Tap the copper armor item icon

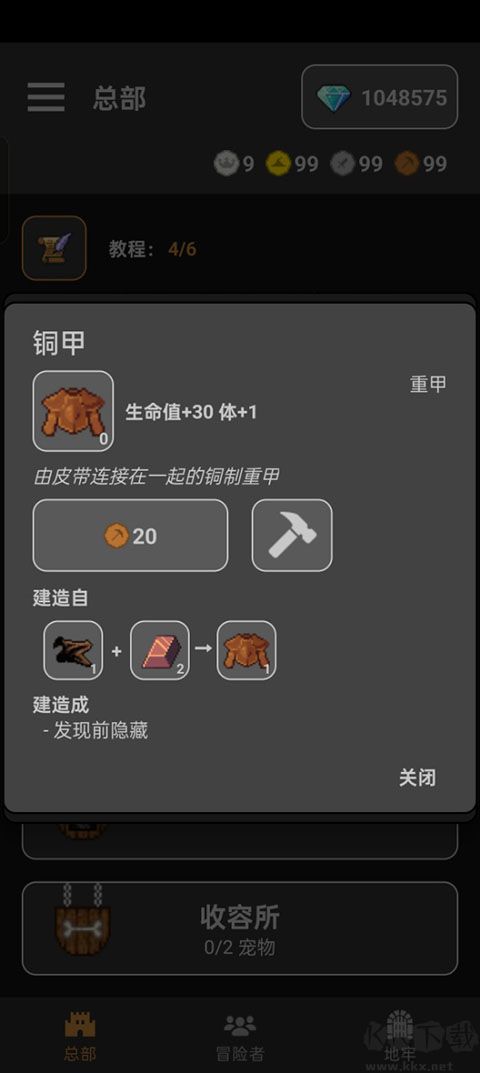pos(73,411)
